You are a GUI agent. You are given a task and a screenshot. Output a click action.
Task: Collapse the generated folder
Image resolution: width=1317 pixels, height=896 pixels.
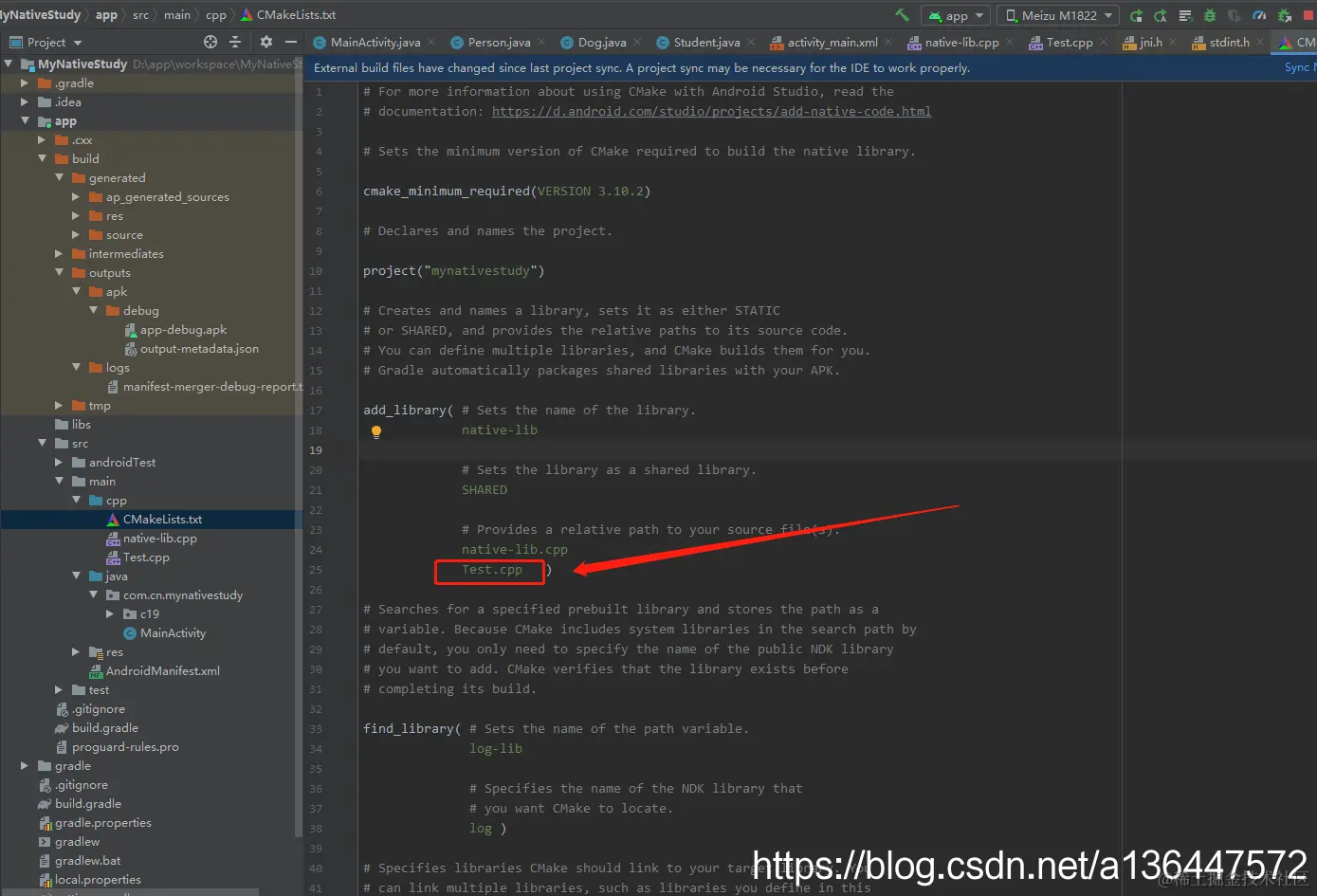60,178
